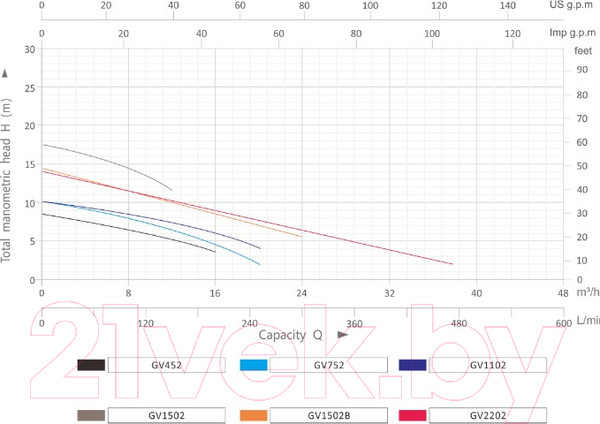
Task: Click the 'L/min' unit label
Action: [x=587, y=323]
